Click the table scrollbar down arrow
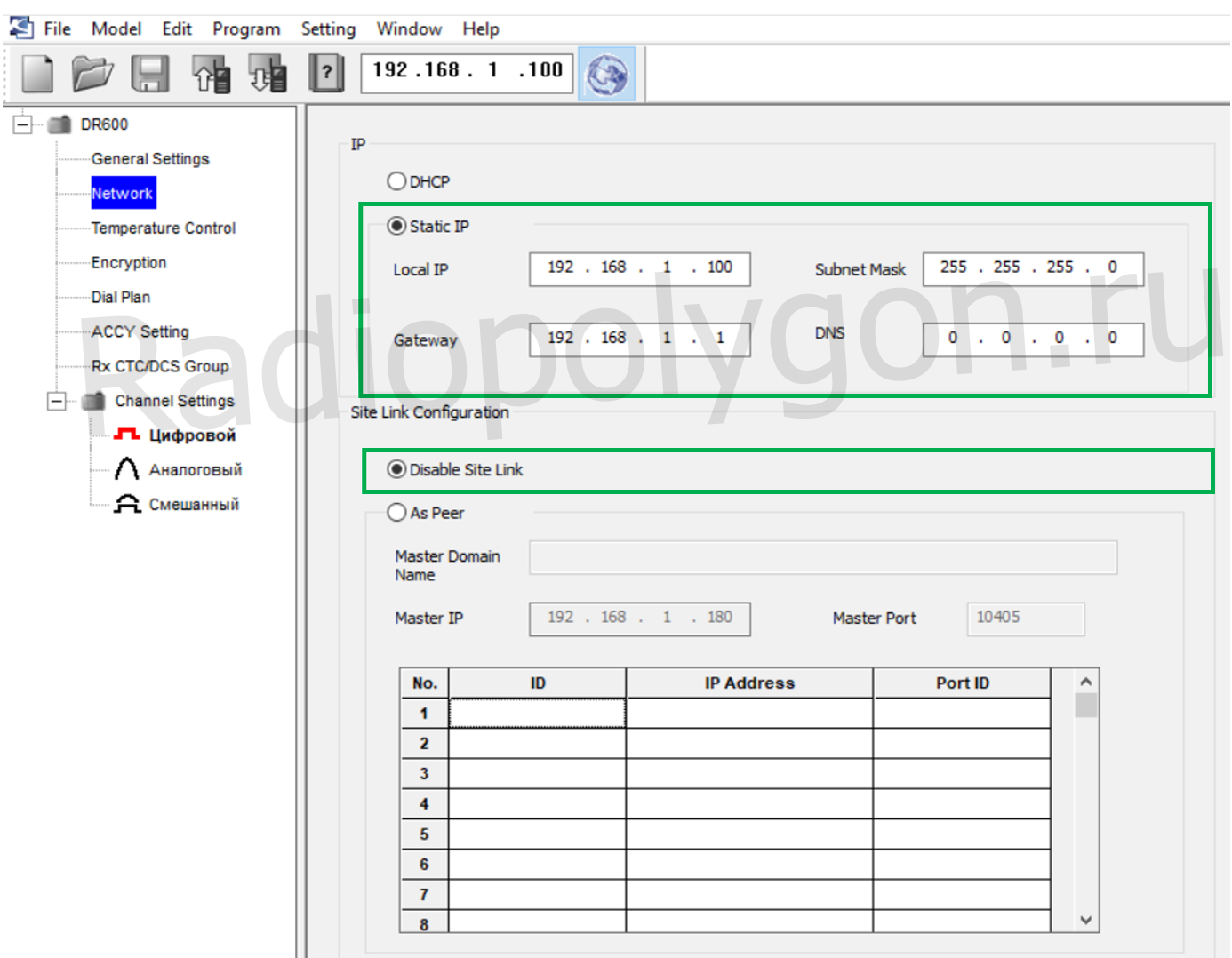Image resolution: width=1232 pixels, height=958 pixels. (x=1085, y=921)
